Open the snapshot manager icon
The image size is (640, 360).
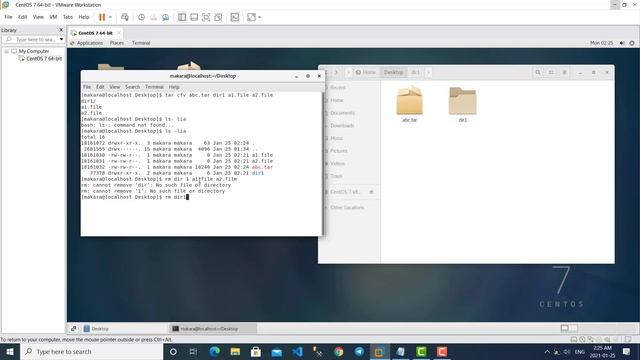click(165, 17)
